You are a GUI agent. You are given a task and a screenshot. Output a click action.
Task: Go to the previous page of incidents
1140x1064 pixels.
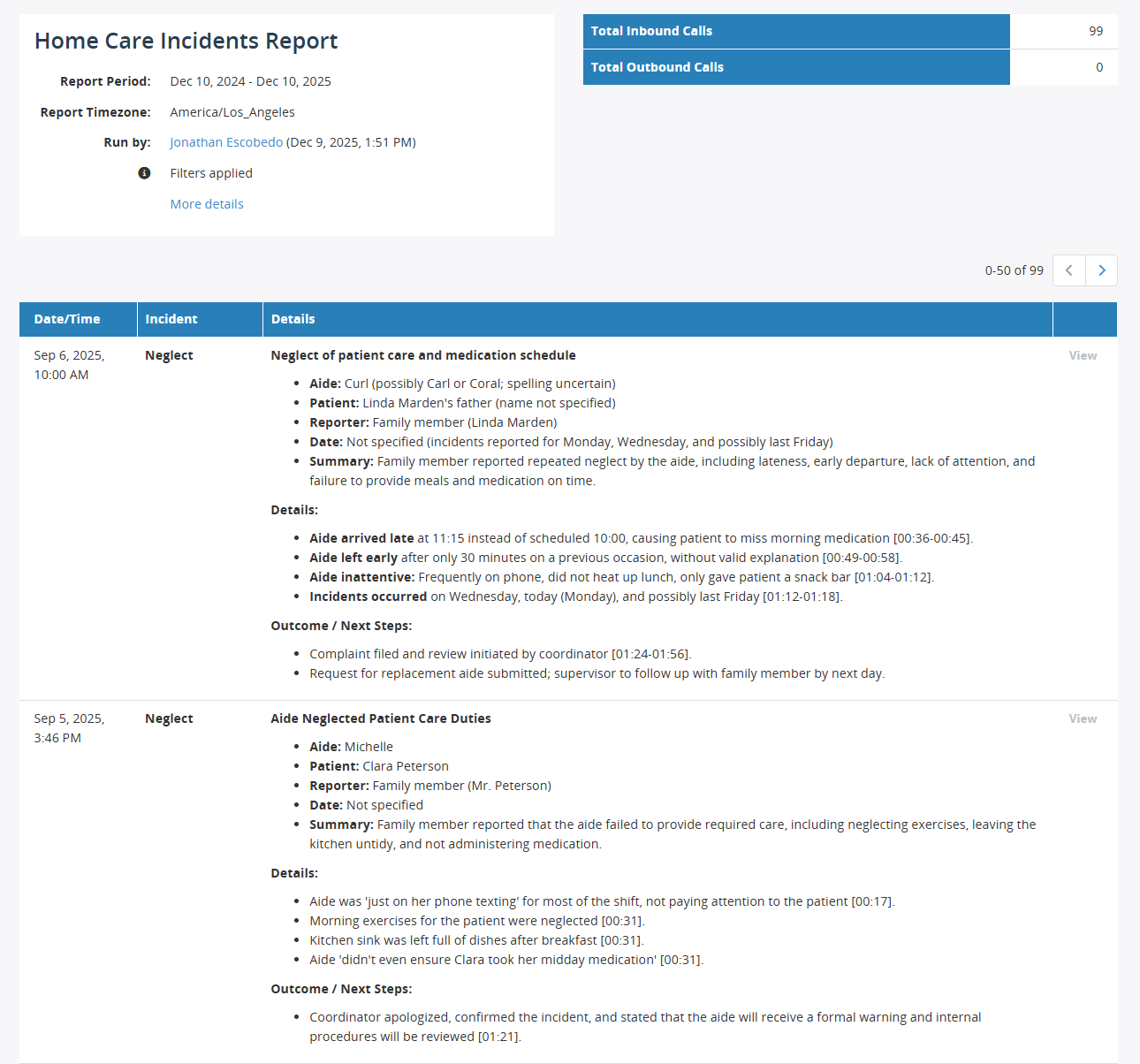tap(1068, 270)
